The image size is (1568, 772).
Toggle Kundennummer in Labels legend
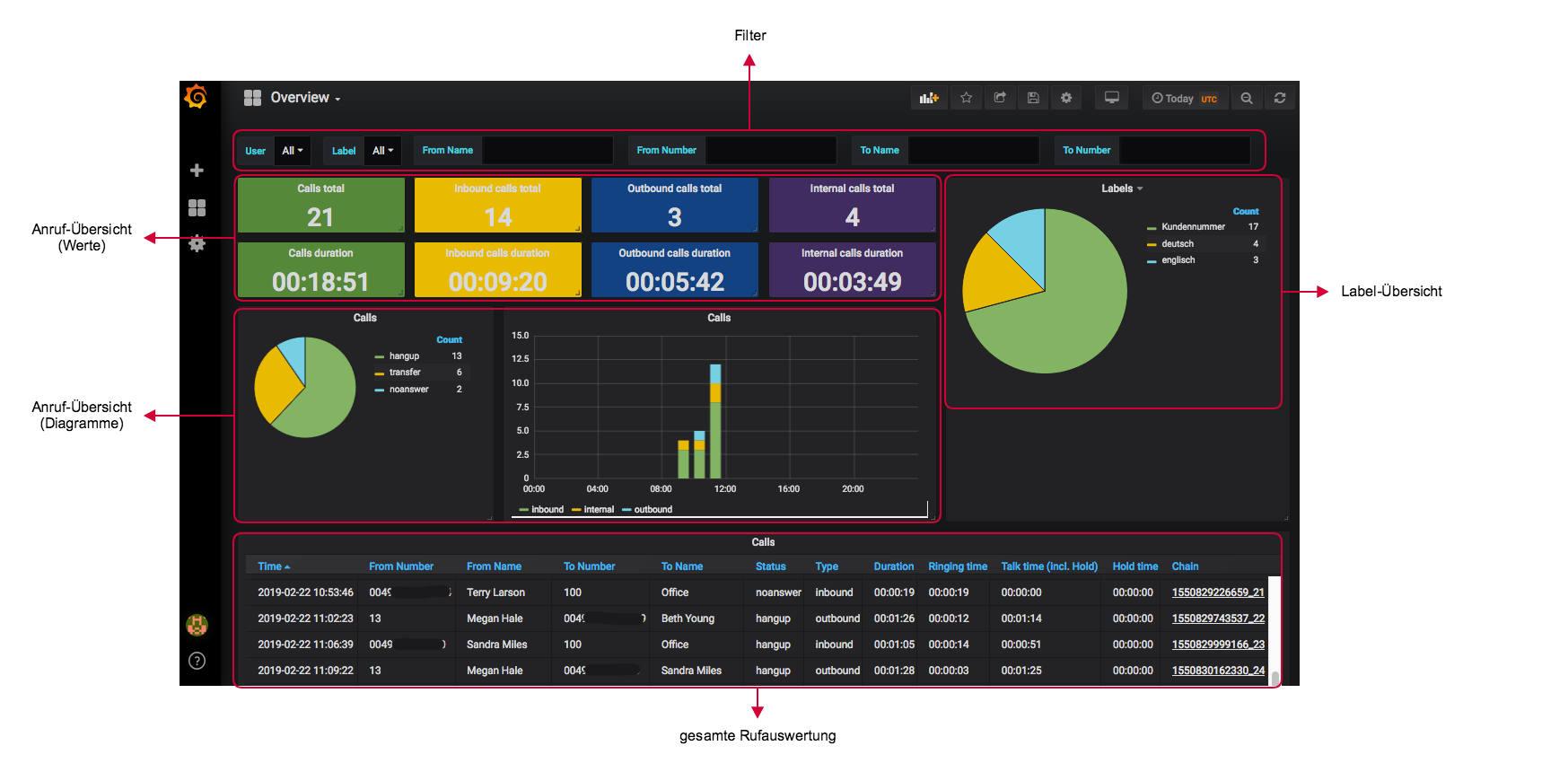tap(1192, 227)
